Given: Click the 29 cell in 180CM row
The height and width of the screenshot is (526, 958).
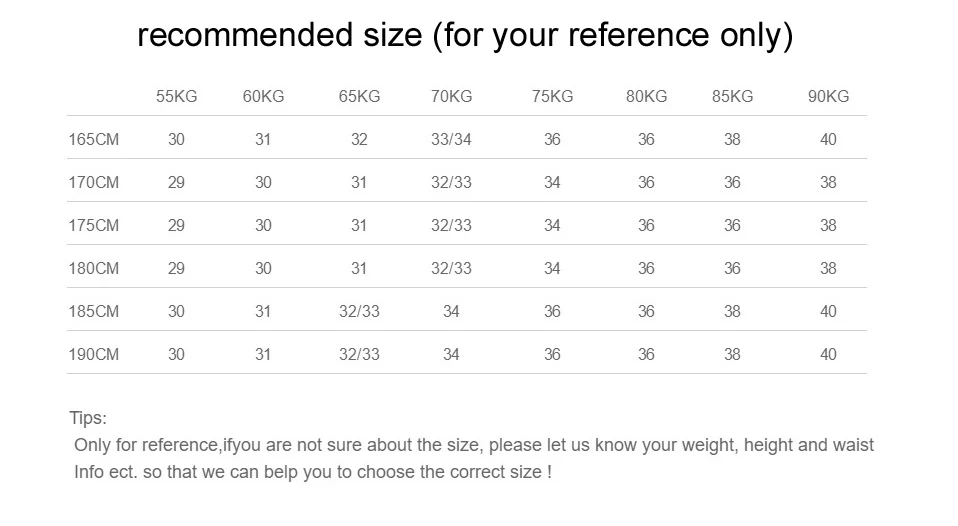Looking at the screenshot, I should click(x=176, y=269).
